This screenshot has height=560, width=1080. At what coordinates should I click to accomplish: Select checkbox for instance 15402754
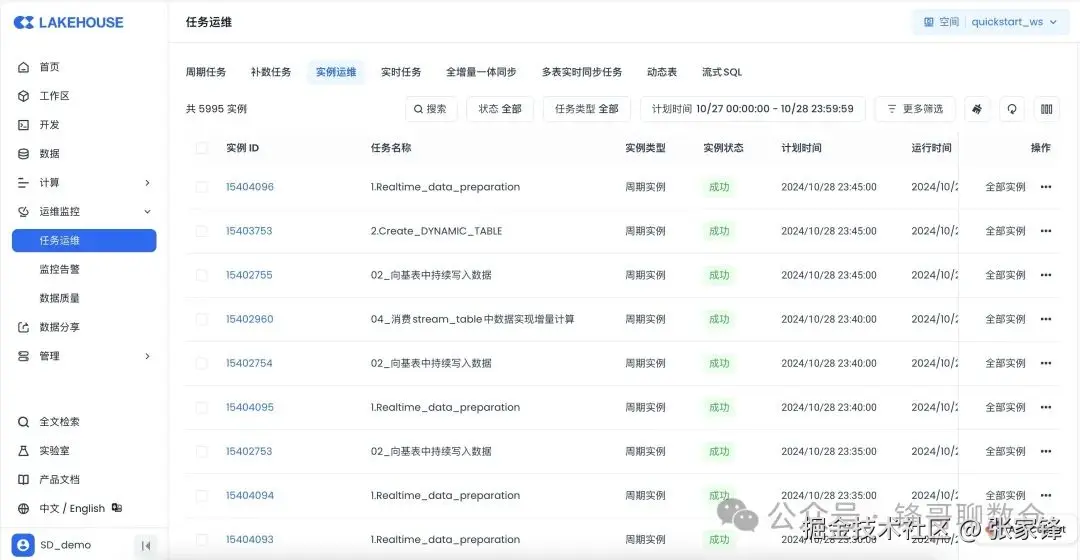[201, 363]
